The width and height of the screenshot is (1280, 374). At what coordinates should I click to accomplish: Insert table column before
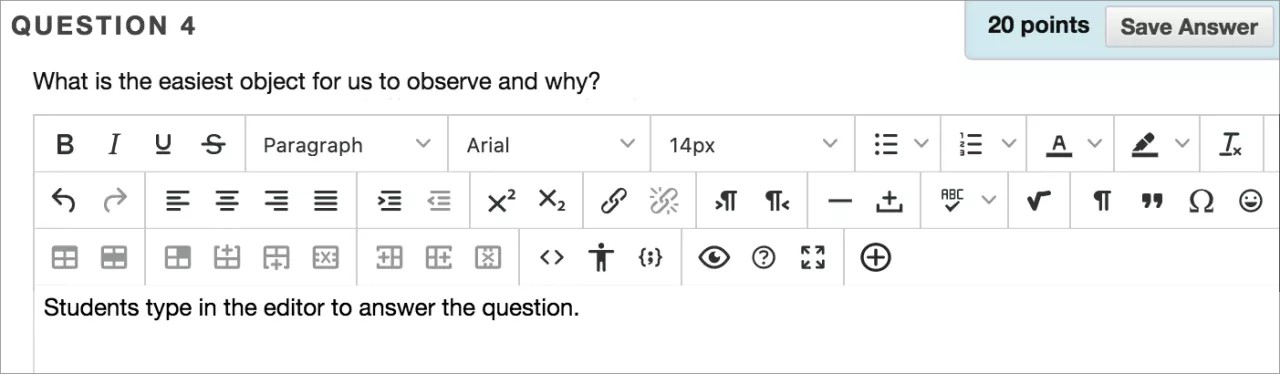(x=389, y=258)
